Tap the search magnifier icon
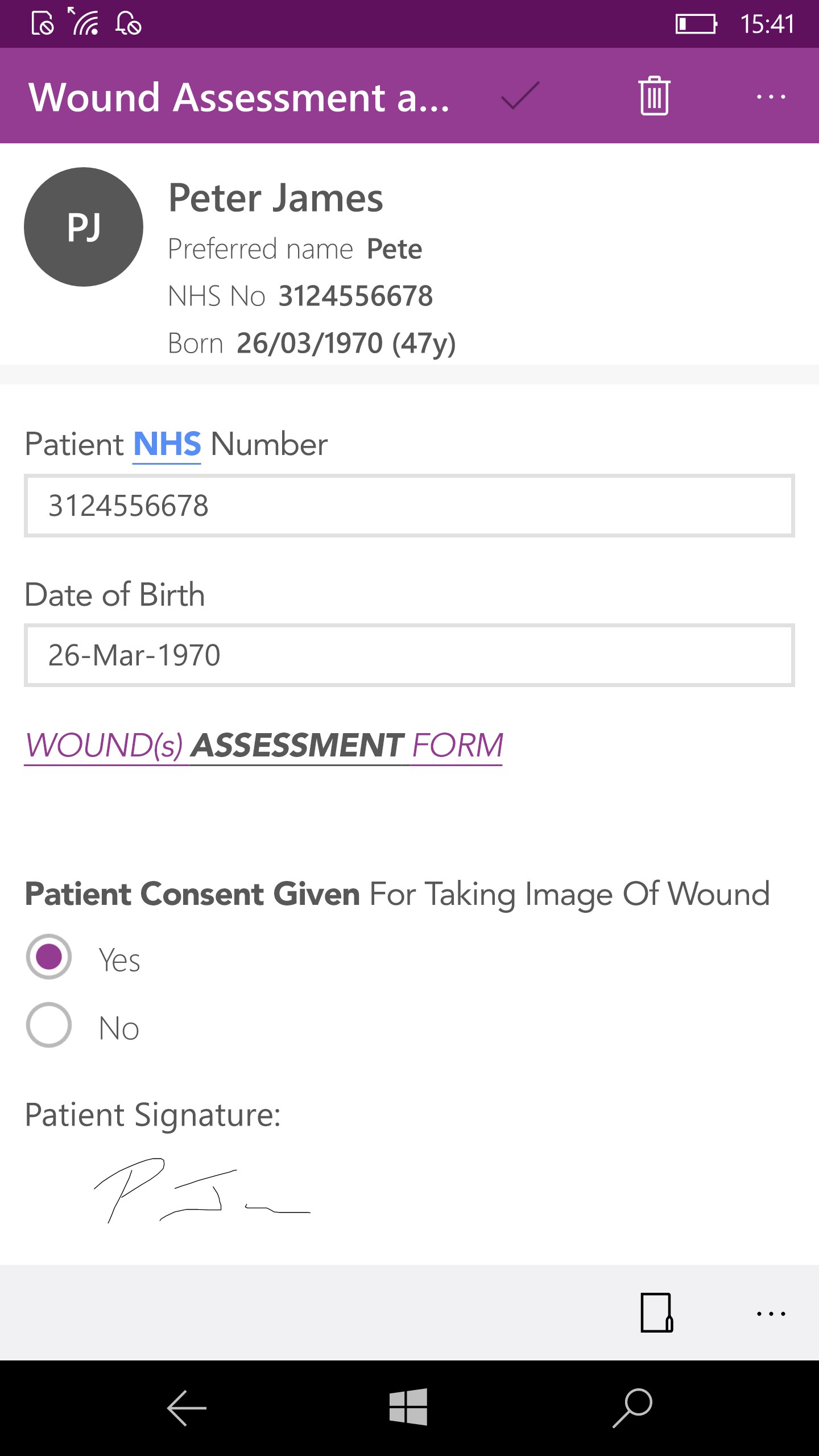Screen dimensions: 819x1456 pos(632,1408)
